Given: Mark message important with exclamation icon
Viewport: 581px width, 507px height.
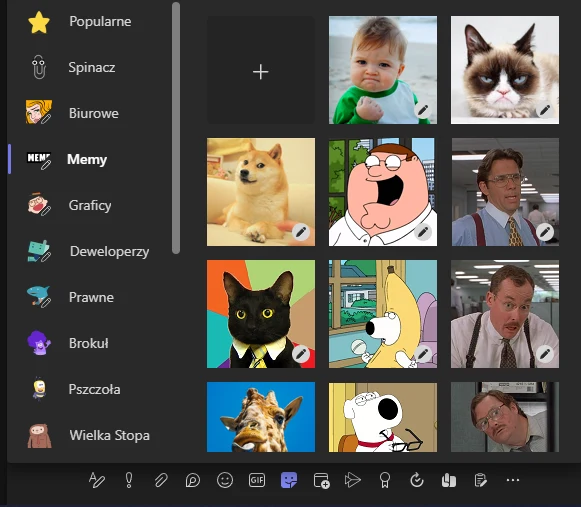Looking at the screenshot, I should [x=129, y=480].
